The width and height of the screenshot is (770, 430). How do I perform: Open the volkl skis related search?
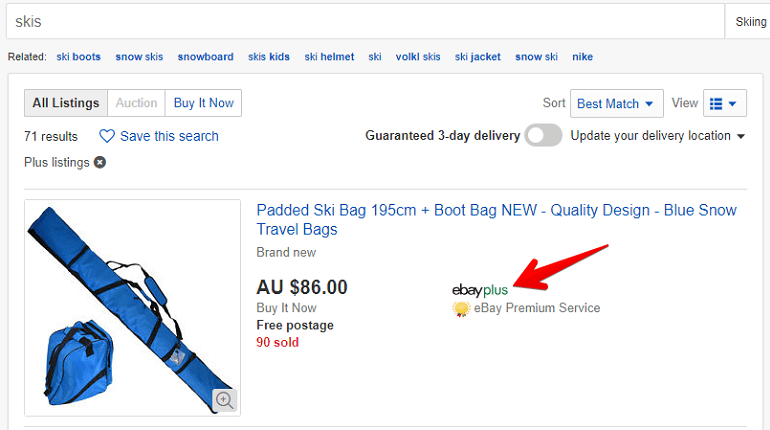tap(418, 57)
